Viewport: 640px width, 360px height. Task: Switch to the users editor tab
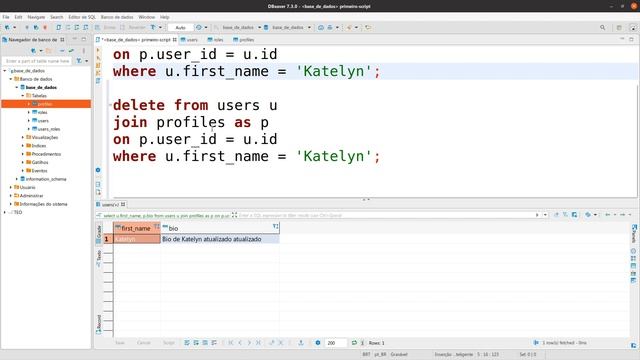point(190,40)
